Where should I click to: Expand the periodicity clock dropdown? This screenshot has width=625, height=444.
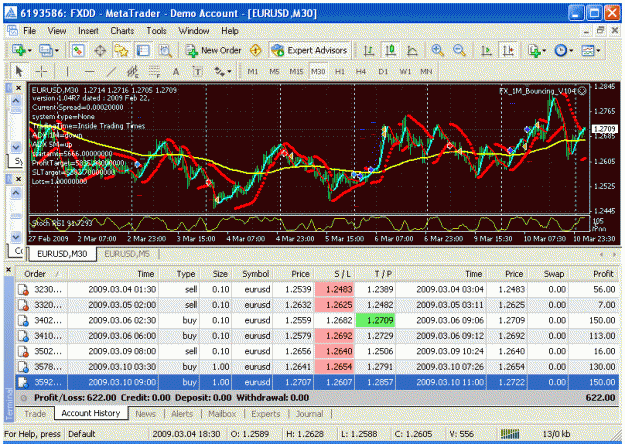coord(571,51)
